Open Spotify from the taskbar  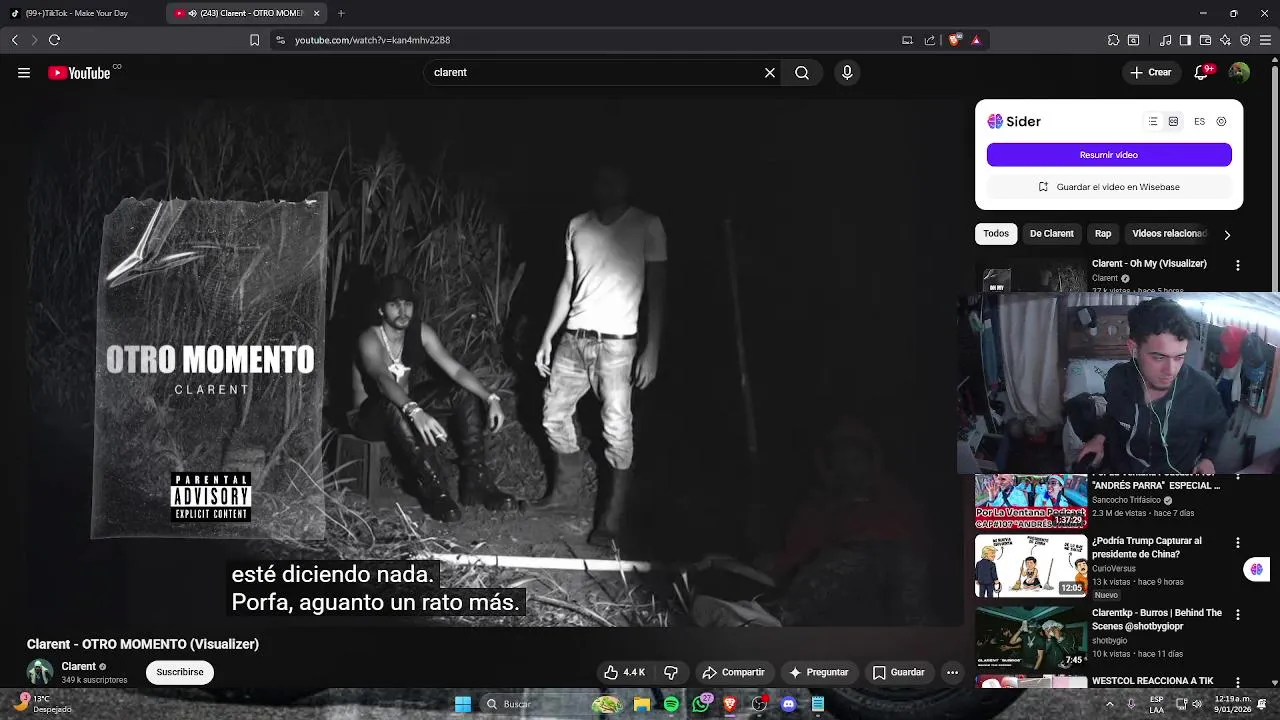671,704
